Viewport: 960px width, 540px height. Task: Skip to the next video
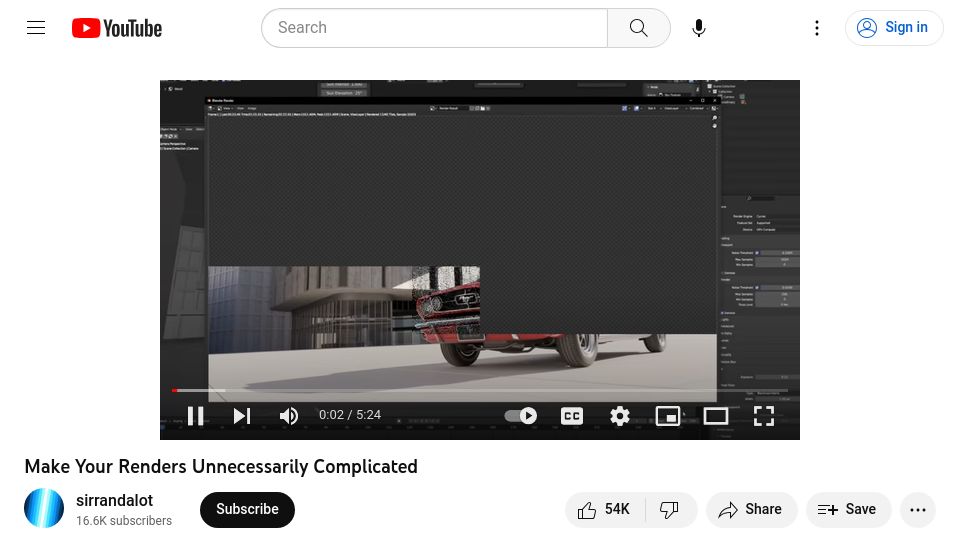pyautogui.click(x=242, y=416)
